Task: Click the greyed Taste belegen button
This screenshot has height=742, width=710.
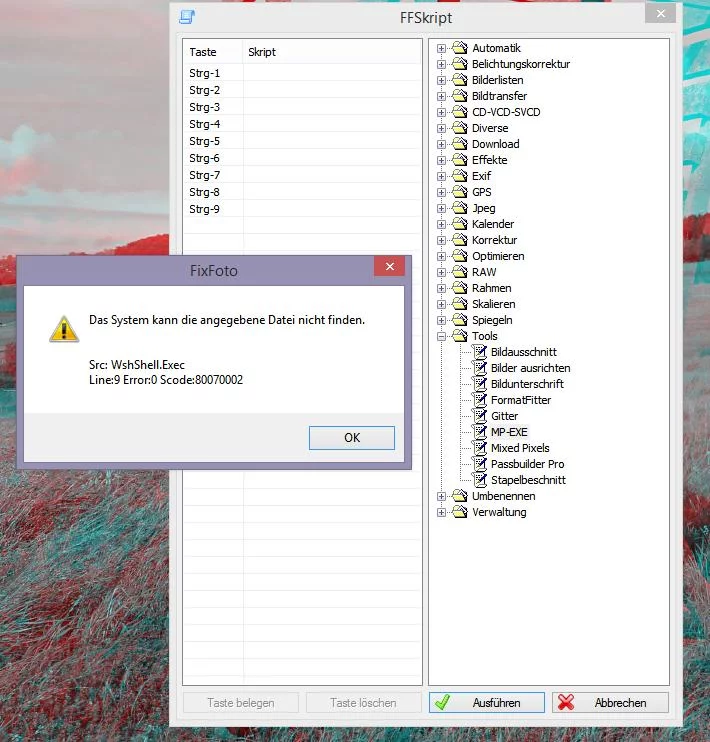Action: click(x=241, y=703)
